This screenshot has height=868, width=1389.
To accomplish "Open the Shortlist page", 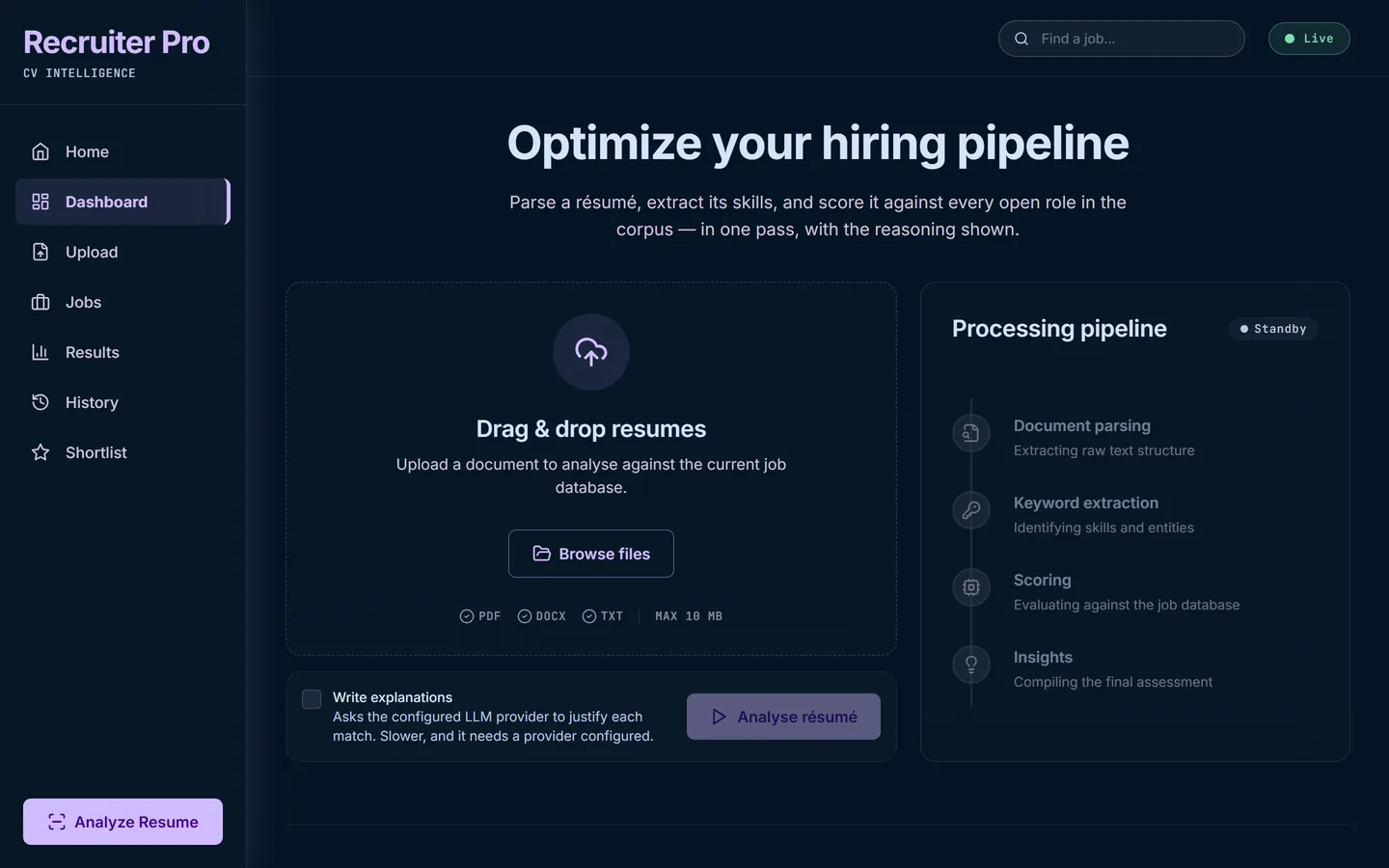I will click(123, 452).
